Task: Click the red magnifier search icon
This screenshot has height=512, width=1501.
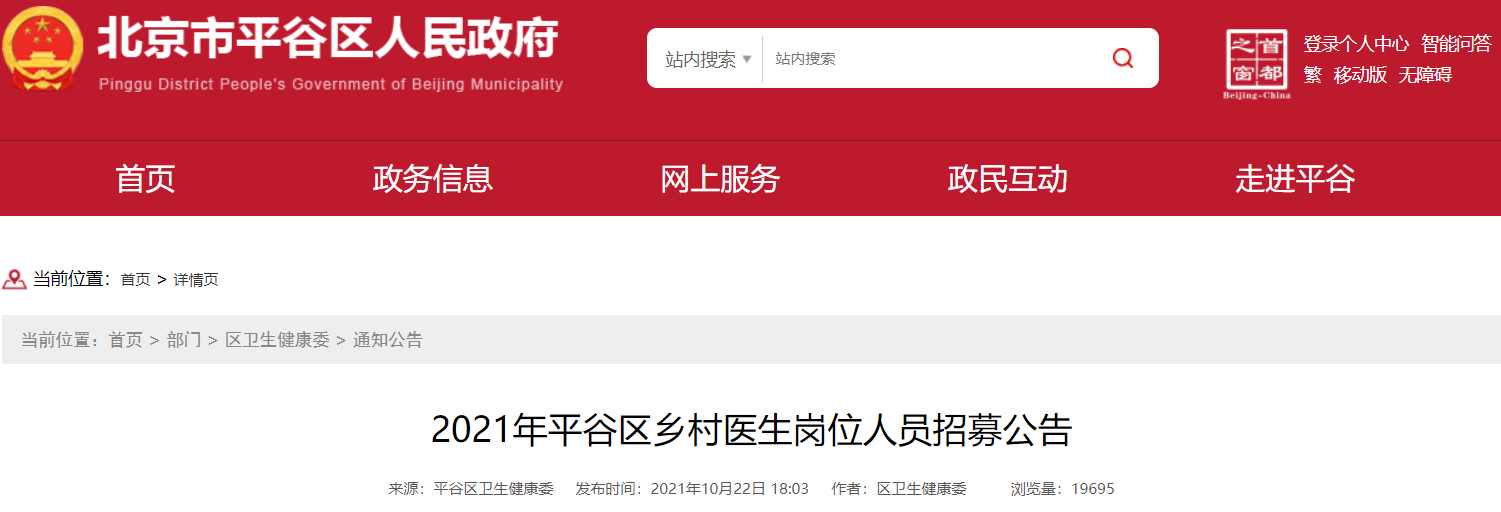Action: 1123,58
